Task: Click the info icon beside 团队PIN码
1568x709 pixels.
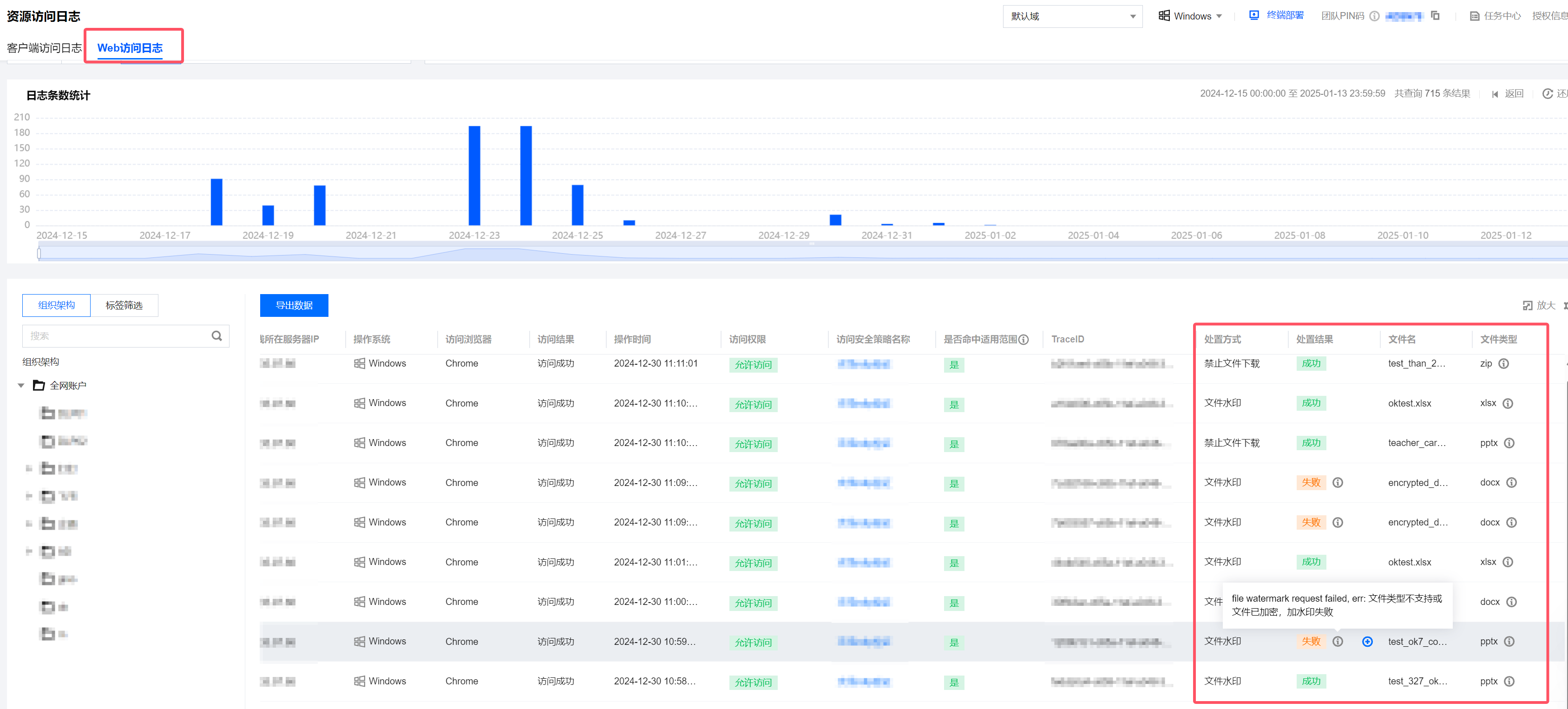Action: (1374, 16)
